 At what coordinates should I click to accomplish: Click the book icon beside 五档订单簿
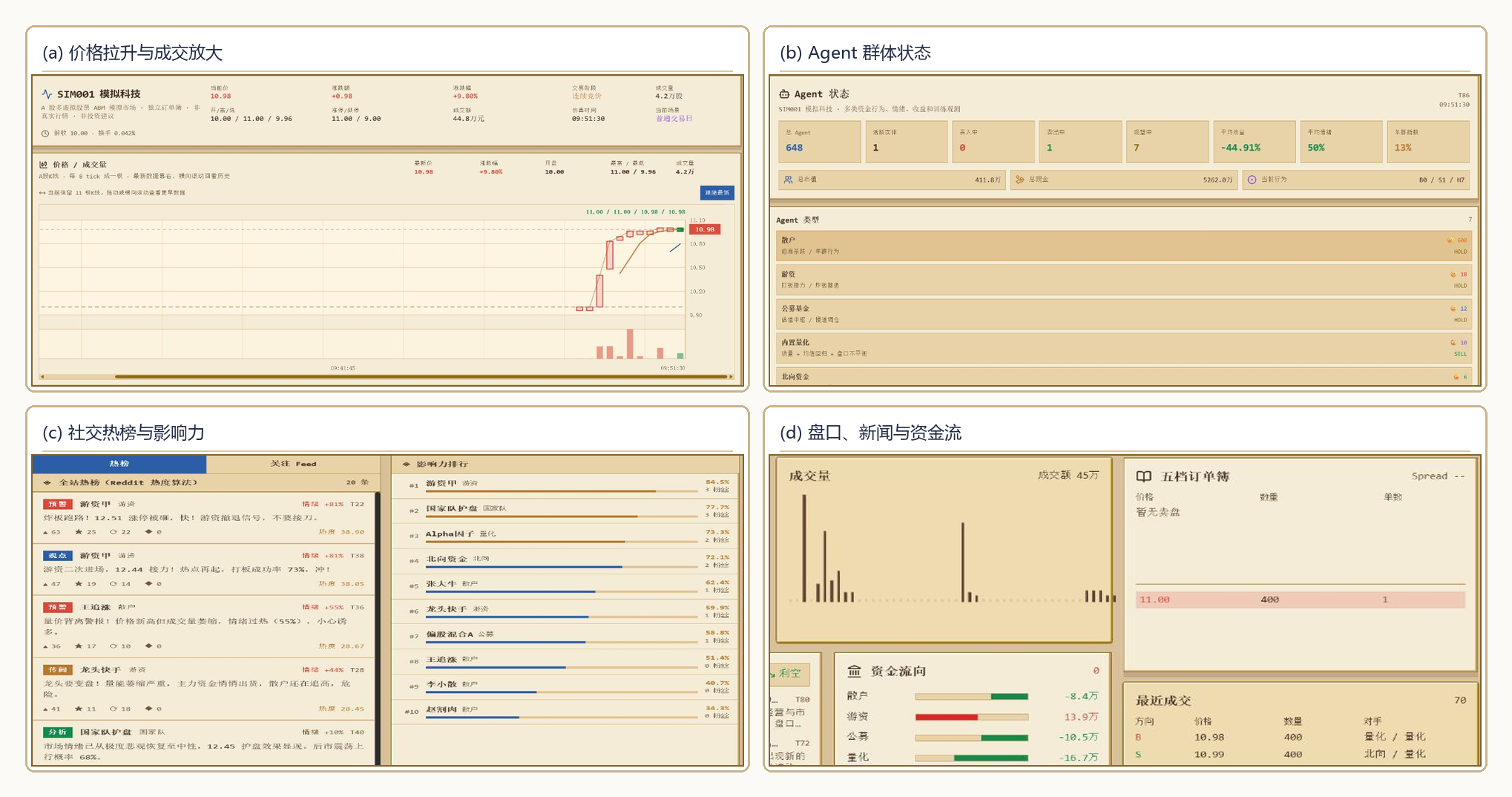pyautogui.click(x=1144, y=476)
